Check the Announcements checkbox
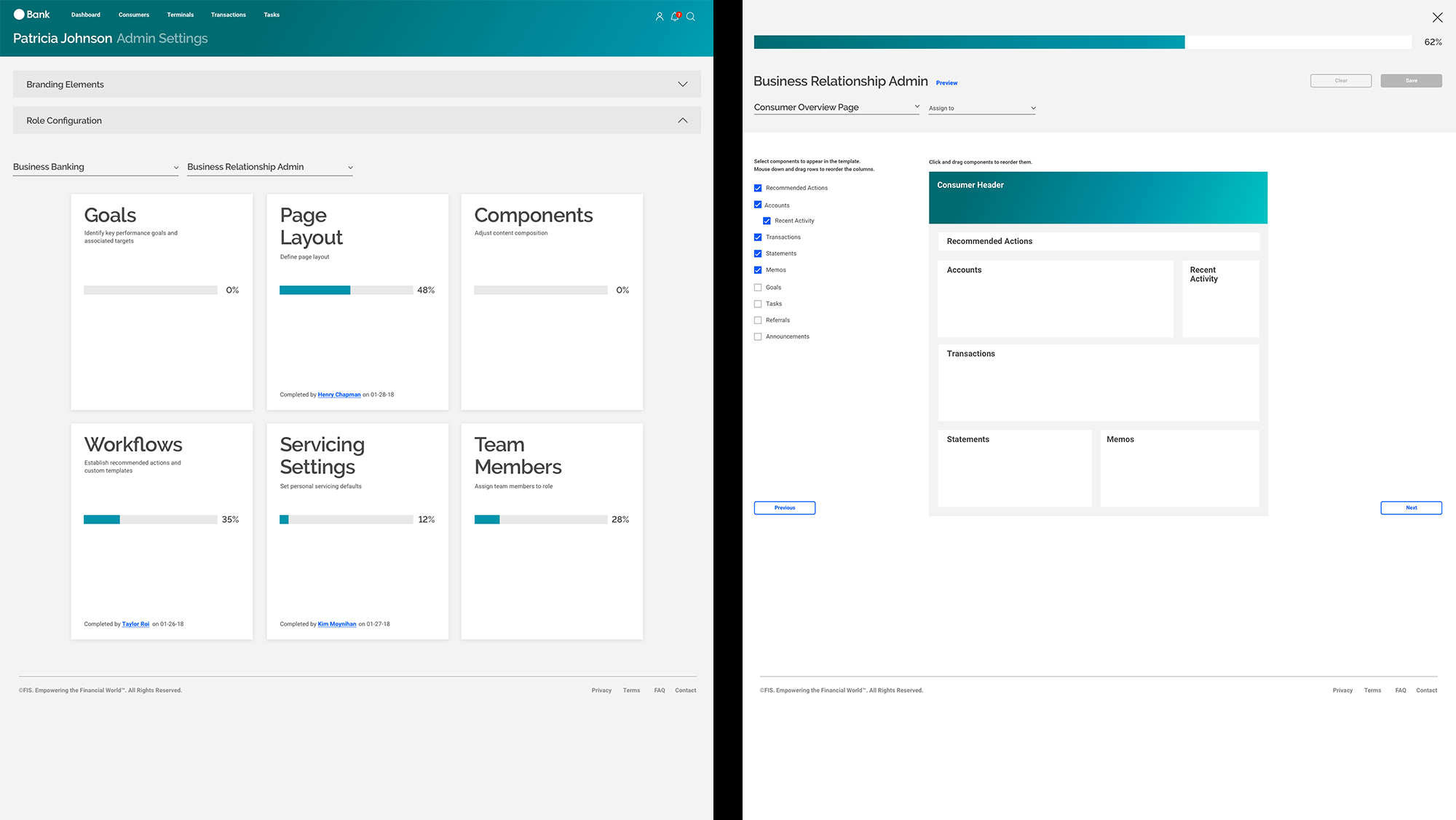This screenshot has height=820, width=1456. pyautogui.click(x=758, y=336)
